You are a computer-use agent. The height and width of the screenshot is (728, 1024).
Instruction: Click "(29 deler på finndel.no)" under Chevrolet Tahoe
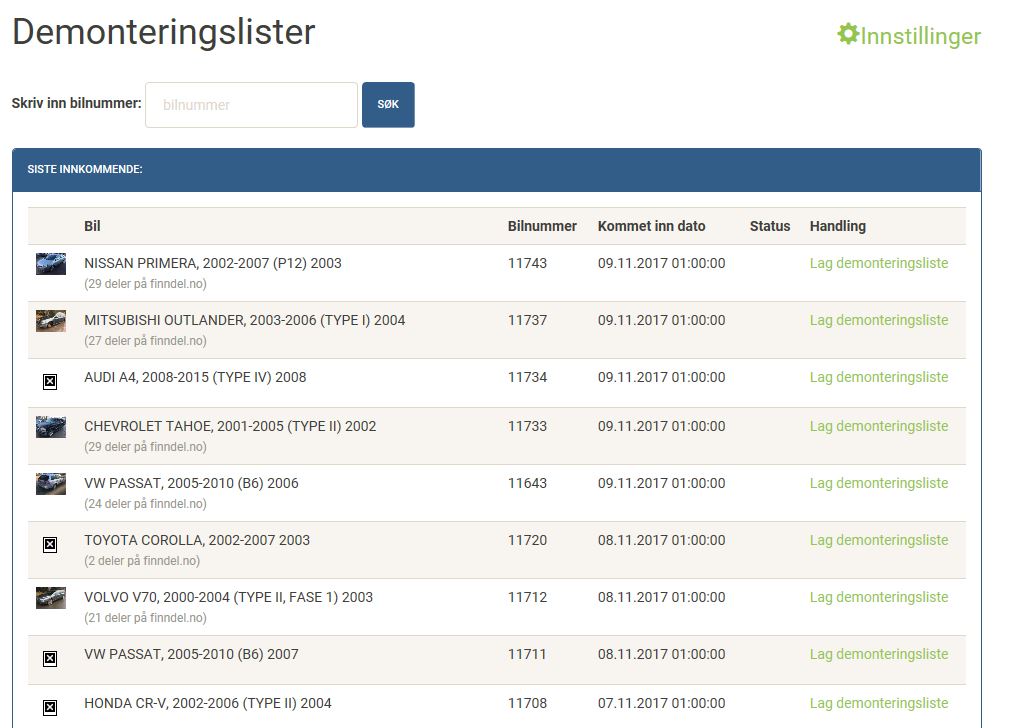point(145,447)
